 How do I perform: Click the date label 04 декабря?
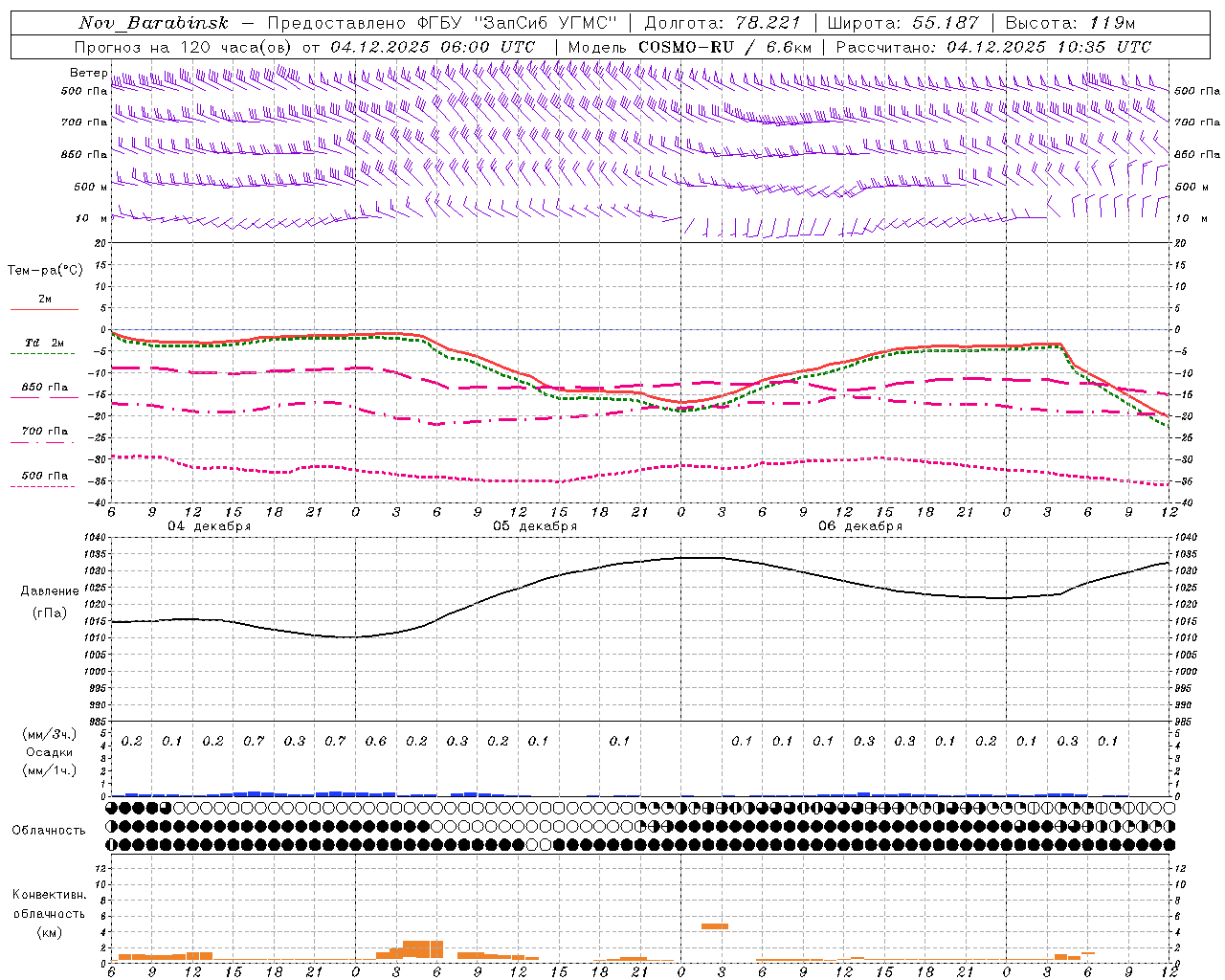click(210, 526)
